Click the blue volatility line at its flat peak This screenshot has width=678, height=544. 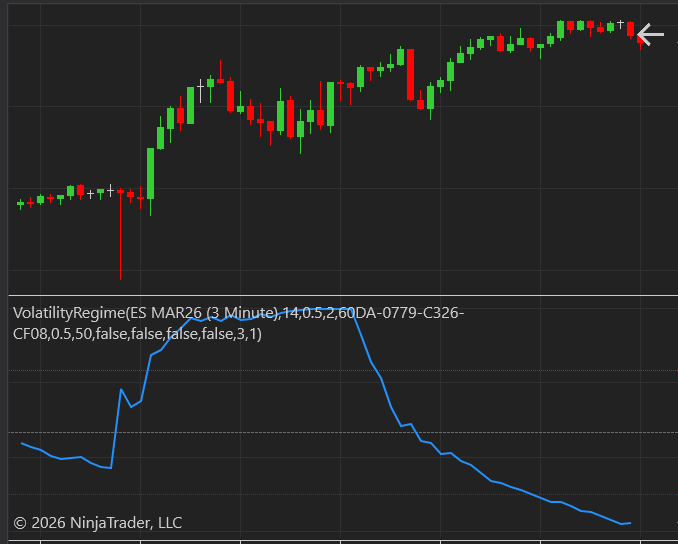(300, 311)
